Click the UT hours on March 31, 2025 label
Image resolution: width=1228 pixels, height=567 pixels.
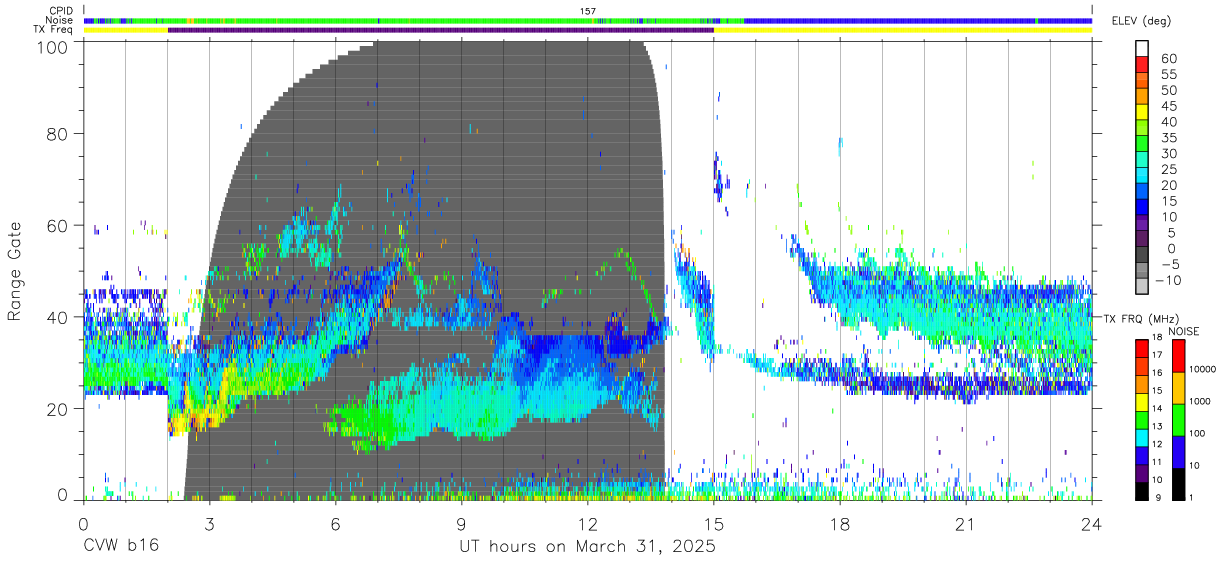(x=587, y=547)
